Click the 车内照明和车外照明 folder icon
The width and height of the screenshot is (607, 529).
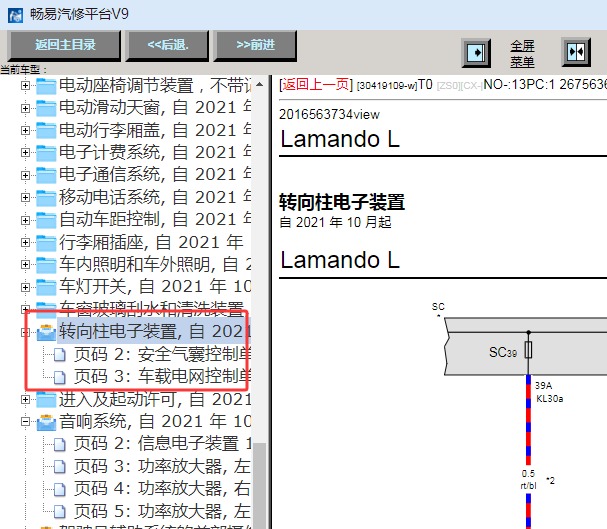click(46, 265)
